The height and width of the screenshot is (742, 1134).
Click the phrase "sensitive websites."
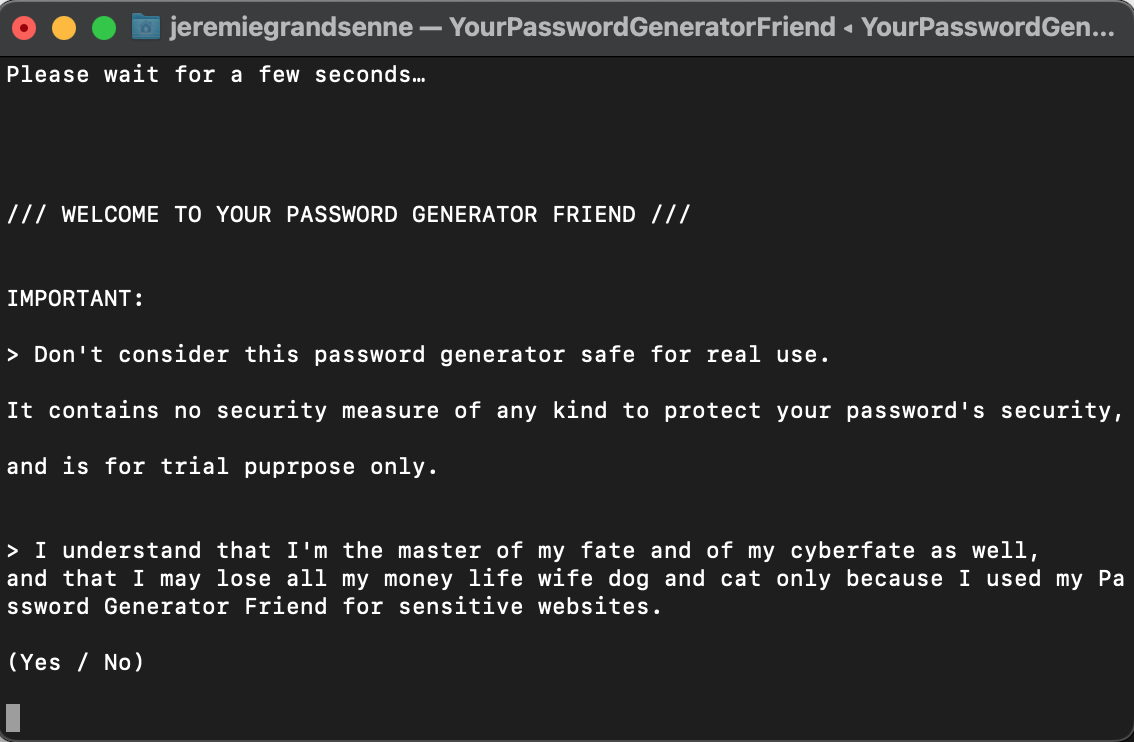[531, 606]
